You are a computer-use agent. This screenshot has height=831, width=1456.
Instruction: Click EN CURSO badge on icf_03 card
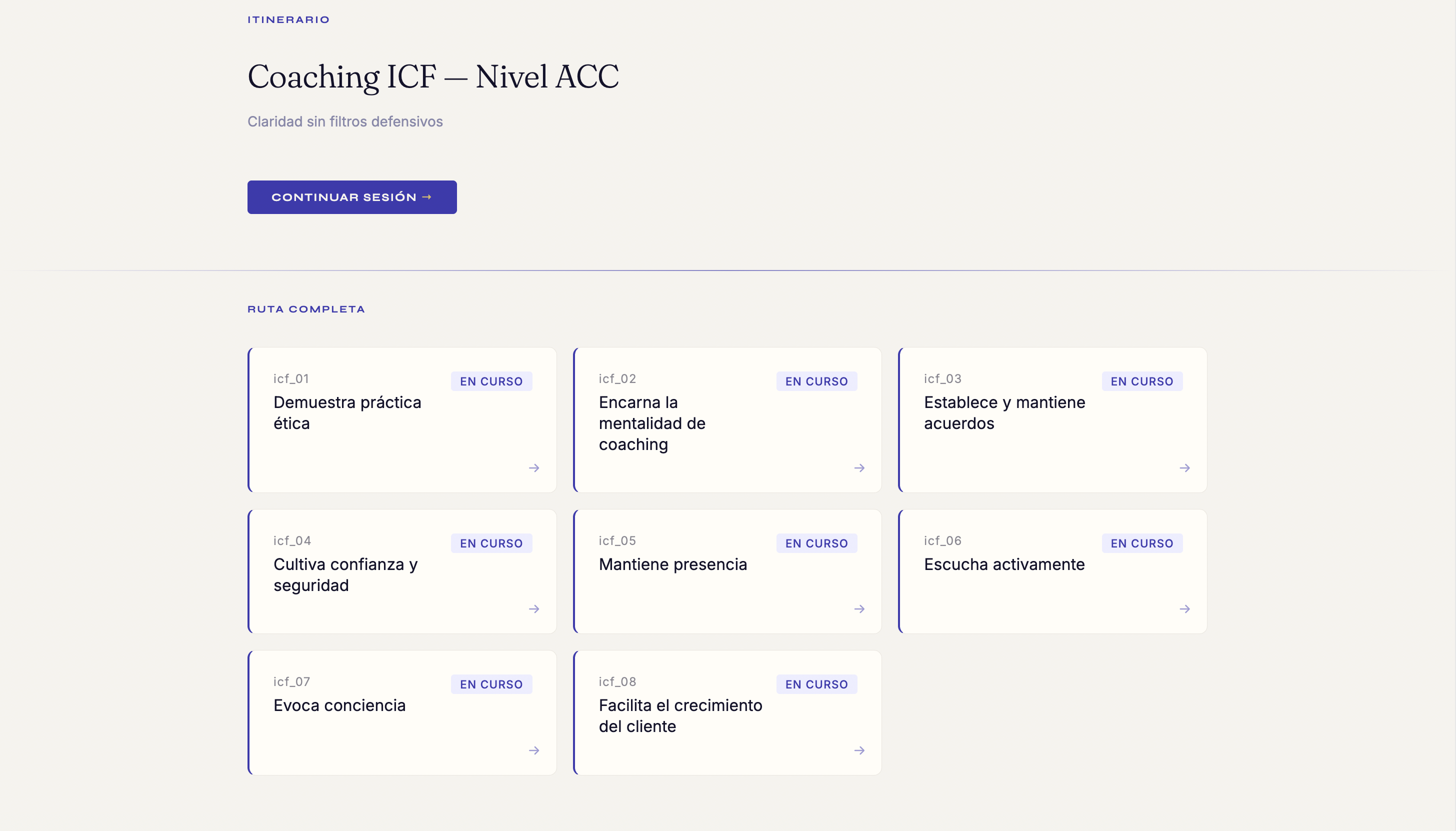tap(1142, 381)
